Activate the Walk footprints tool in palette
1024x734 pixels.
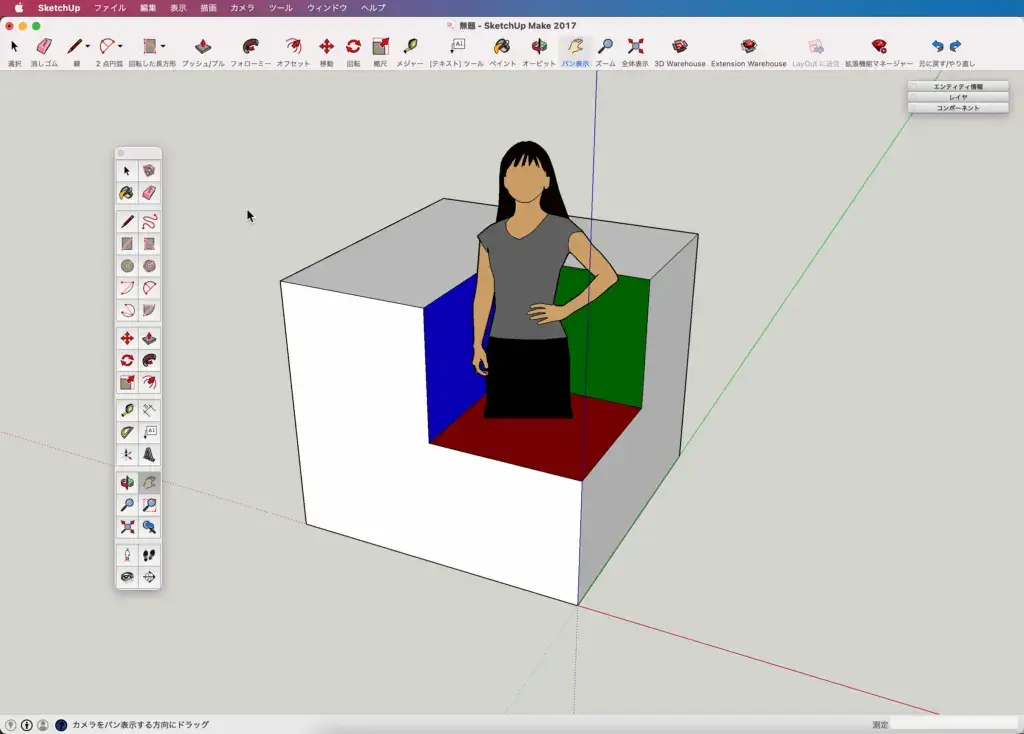(149, 556)
